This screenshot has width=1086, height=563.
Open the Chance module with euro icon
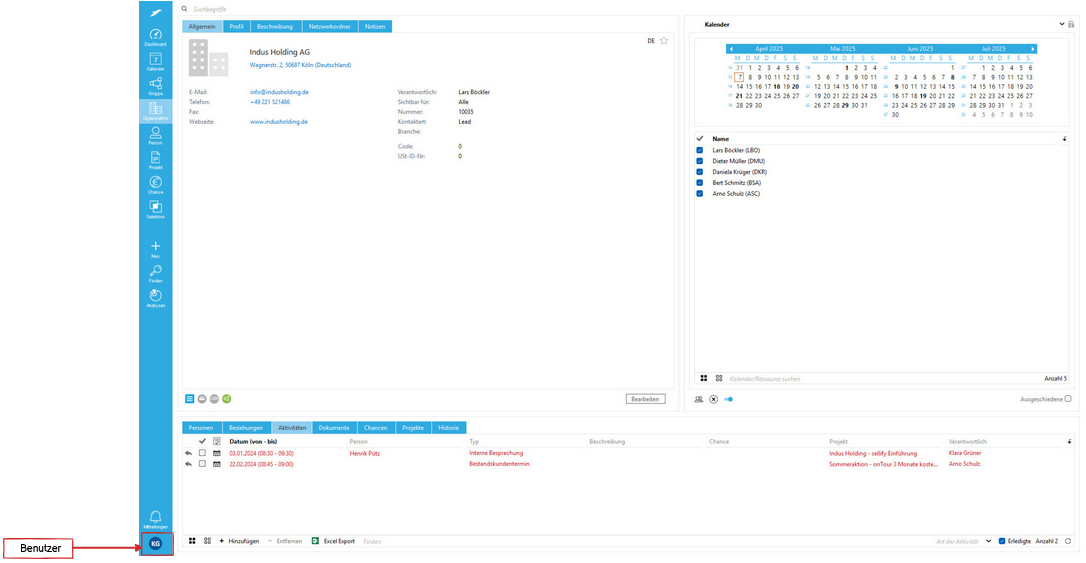click(155, 184)
